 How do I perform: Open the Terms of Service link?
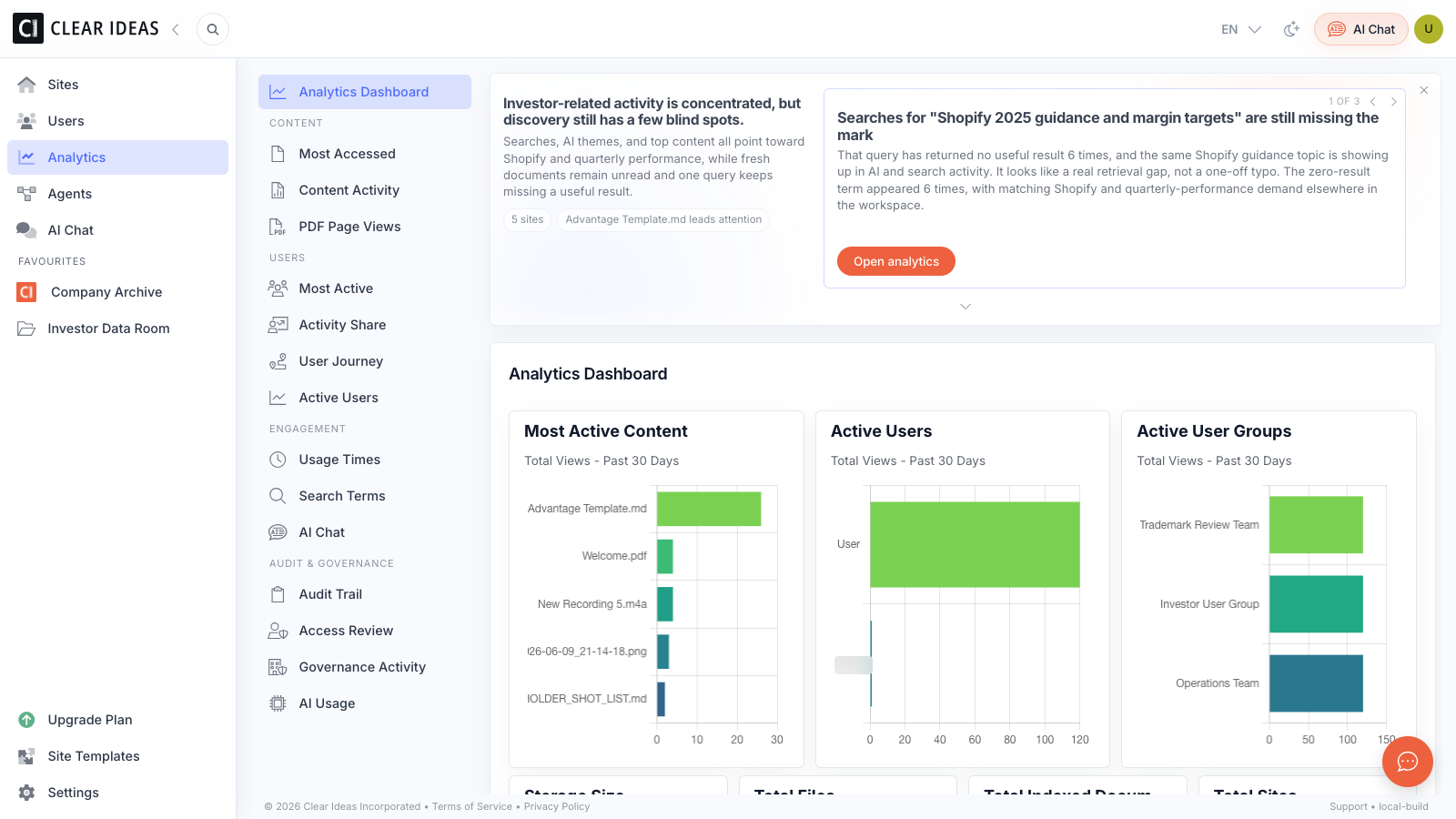tap(472, 806)
